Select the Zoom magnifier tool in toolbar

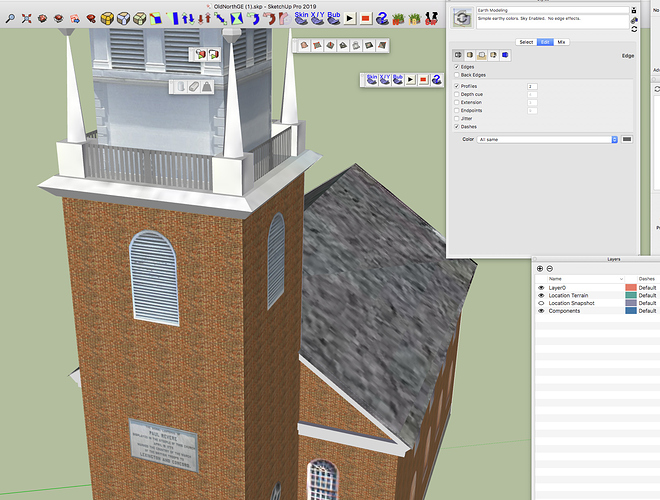pos(10,18)
